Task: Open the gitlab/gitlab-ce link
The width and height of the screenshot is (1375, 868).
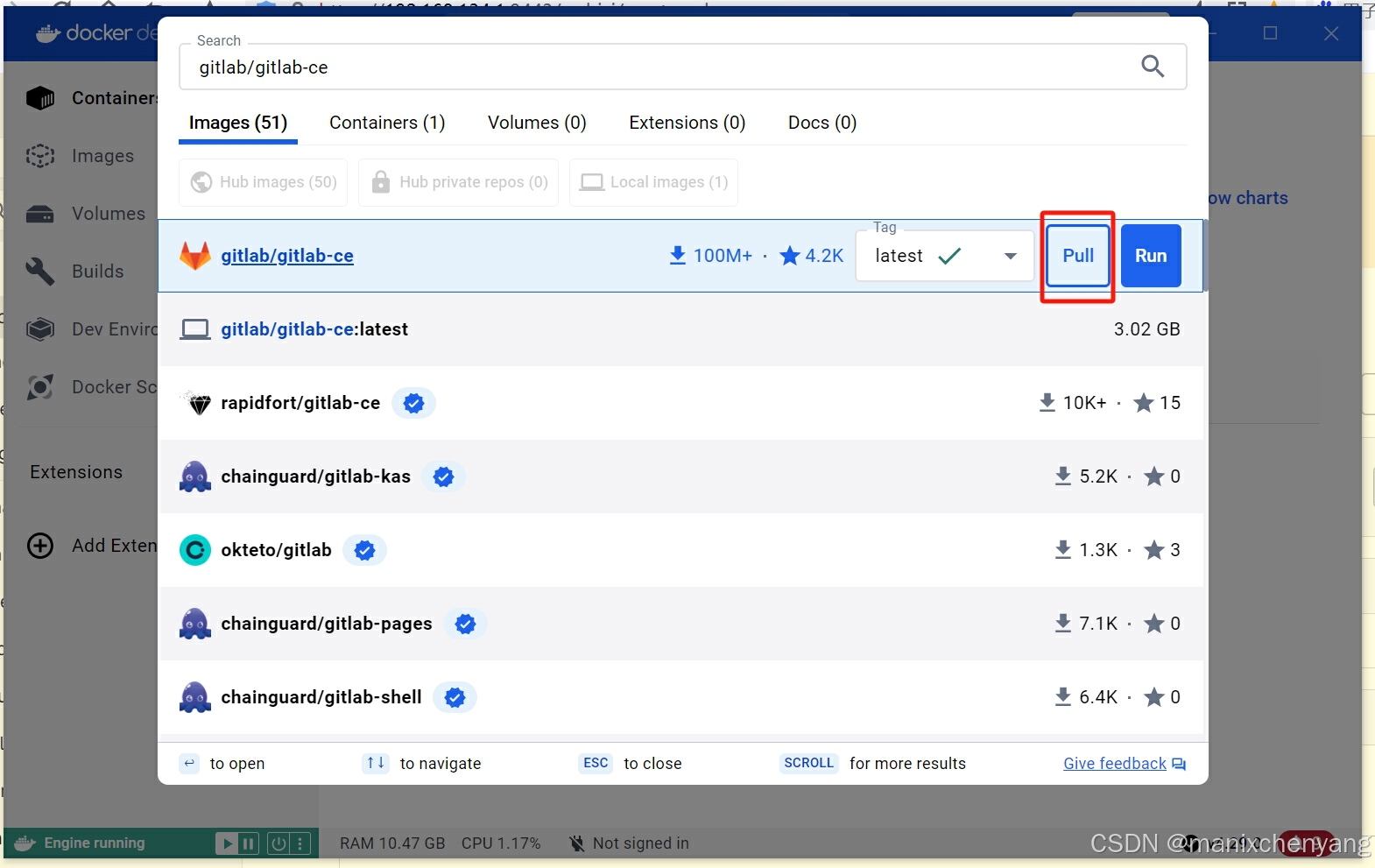Action: pyautogui.click(x=287, y=256)
